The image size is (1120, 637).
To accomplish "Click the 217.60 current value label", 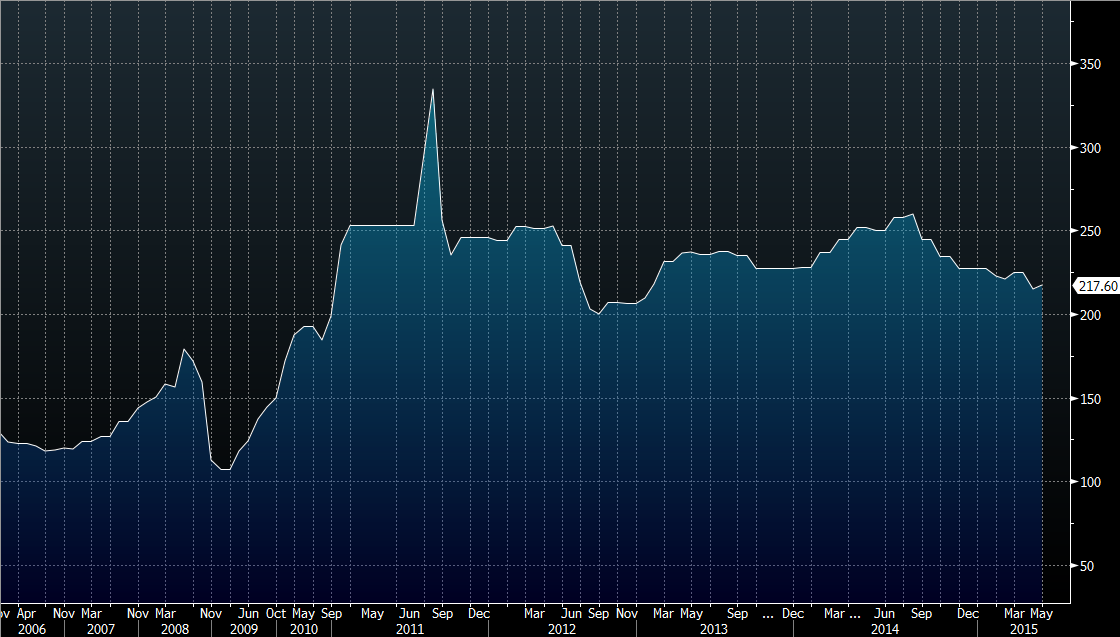I will point(1096,286).
